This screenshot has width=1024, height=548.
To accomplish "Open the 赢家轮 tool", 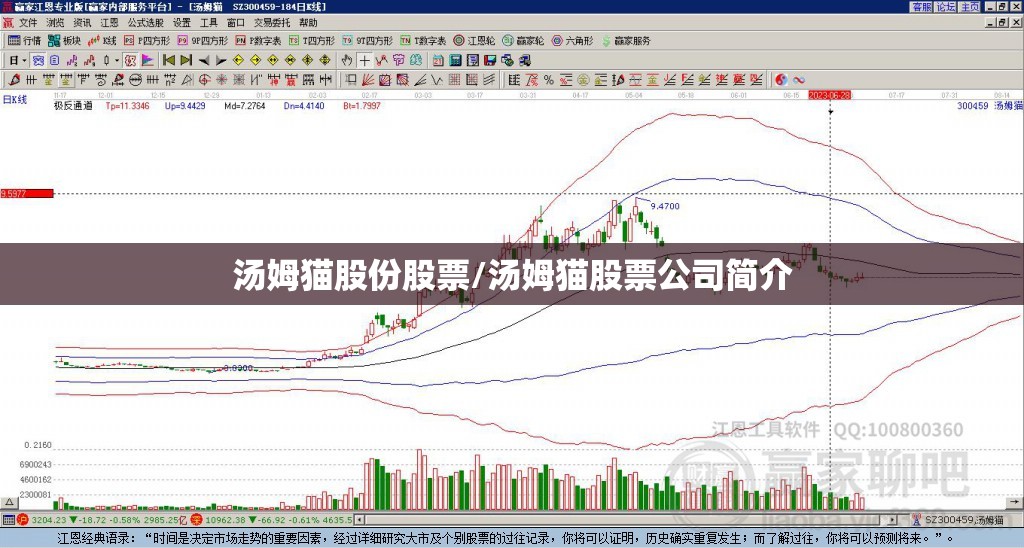I will point(523,40).
